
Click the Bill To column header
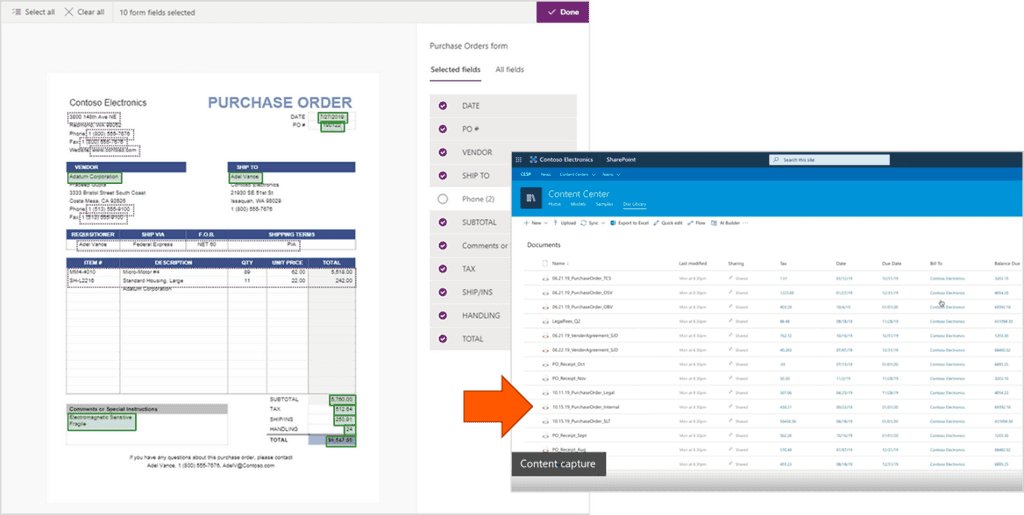click(x=936, y=264)
